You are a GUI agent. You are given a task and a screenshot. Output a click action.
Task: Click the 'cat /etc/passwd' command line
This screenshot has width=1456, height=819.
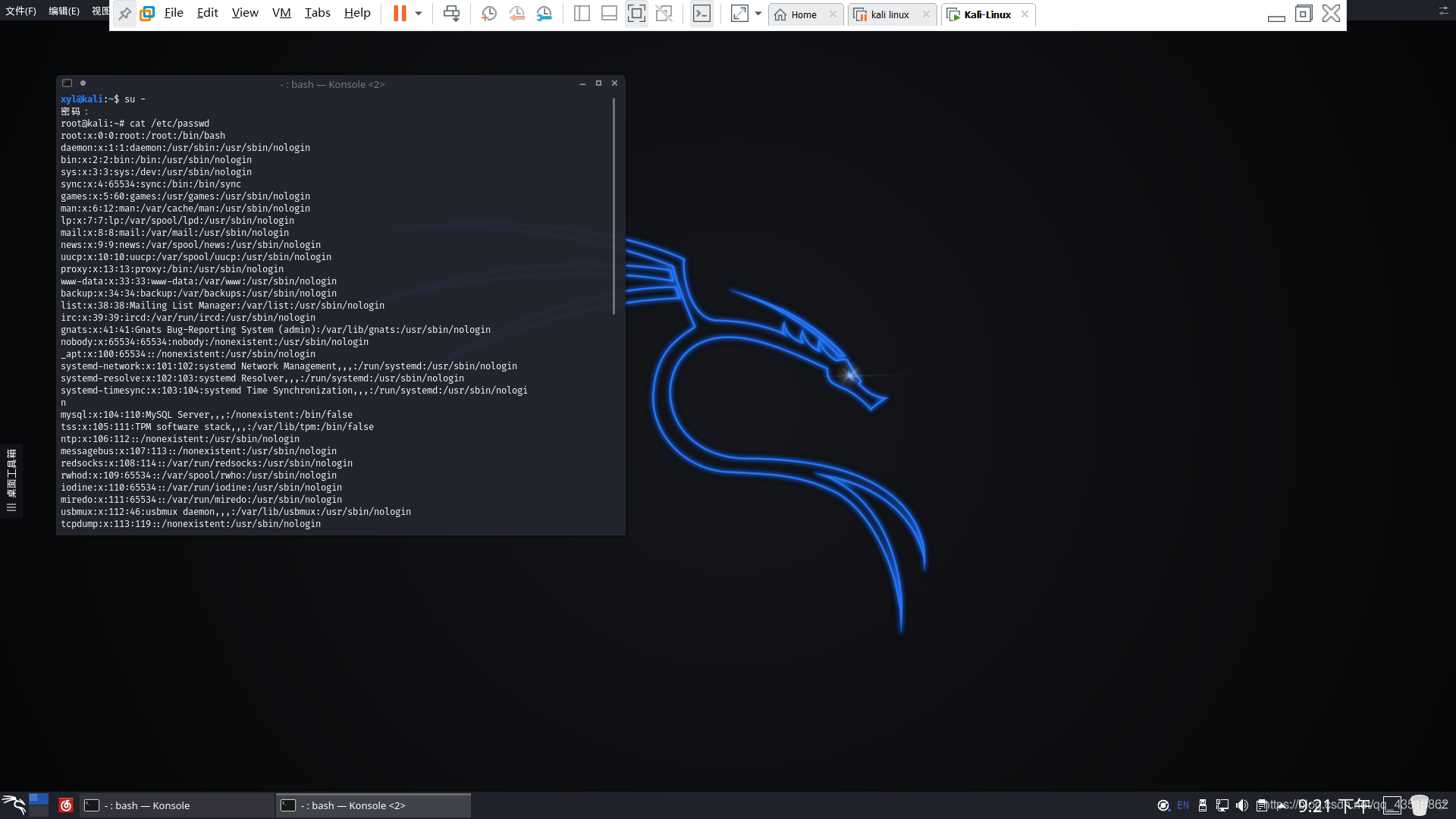135,124
